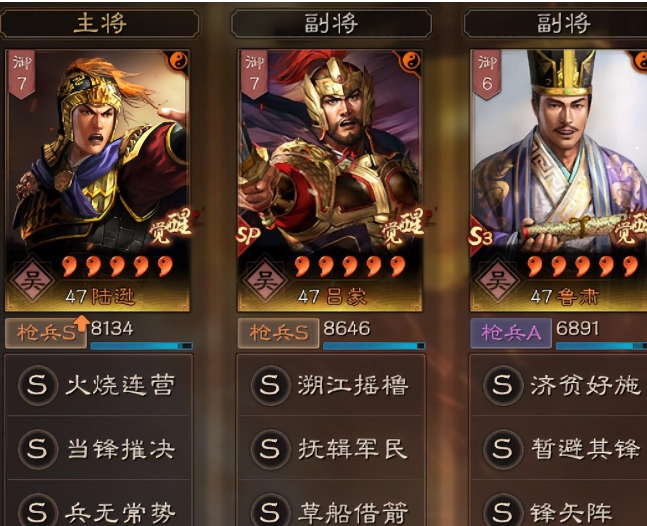
Task: Tap yin-yang icon on 陆逊 card
Action: click(x=179, y=62)
